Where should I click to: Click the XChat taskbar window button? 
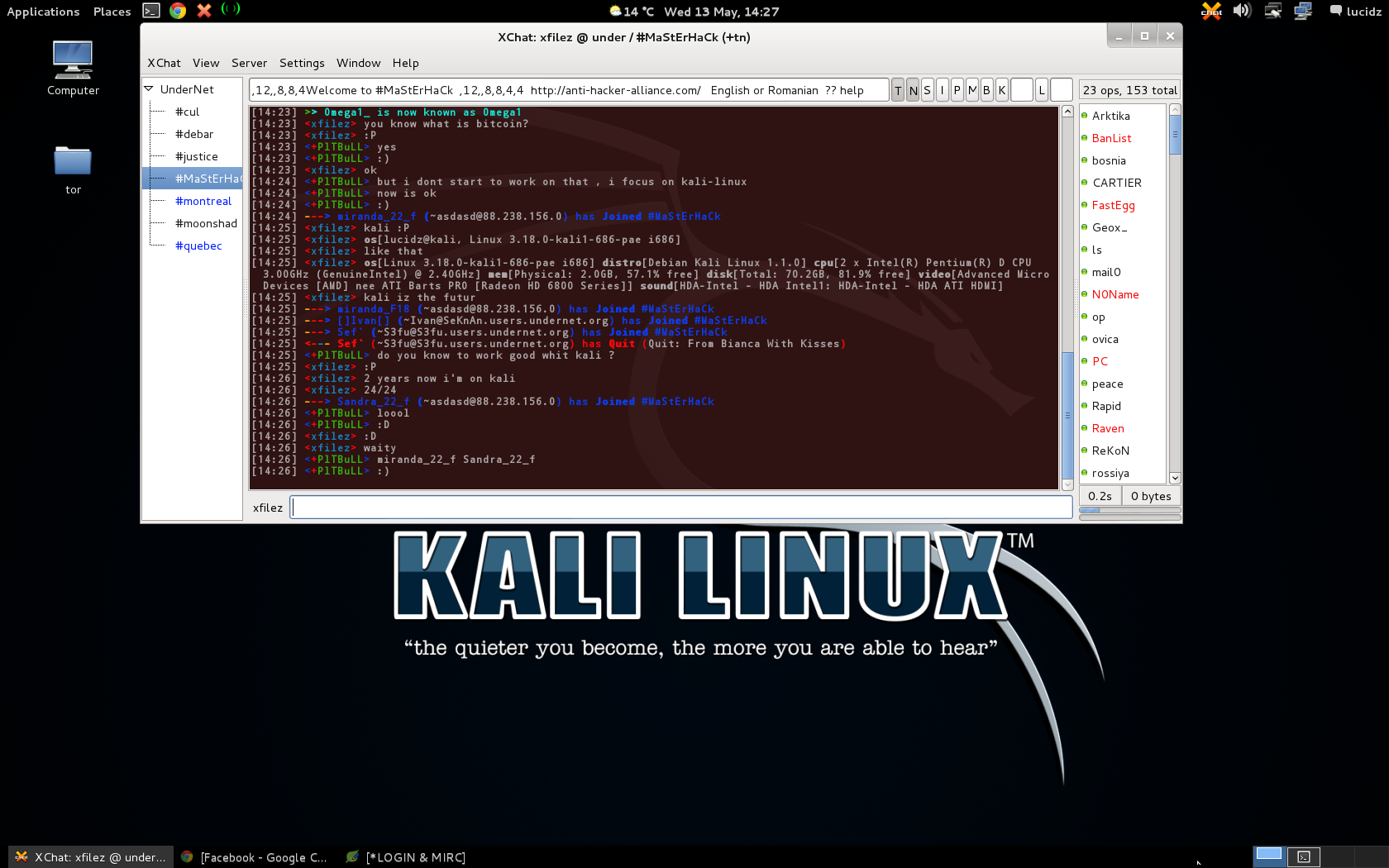[x=91, y=857]
